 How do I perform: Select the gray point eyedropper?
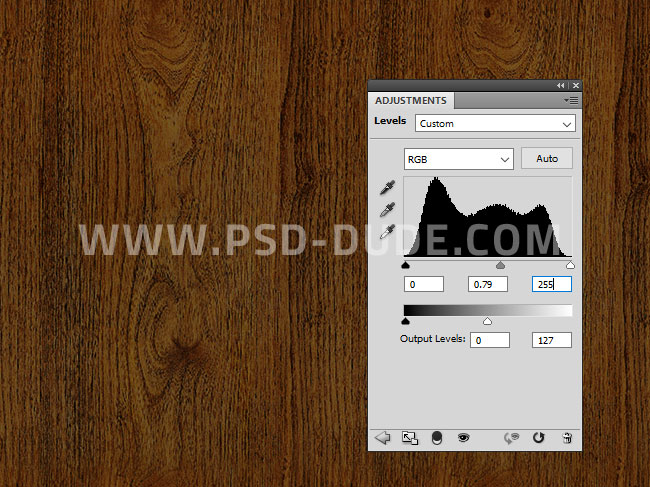tap(388, 210)
